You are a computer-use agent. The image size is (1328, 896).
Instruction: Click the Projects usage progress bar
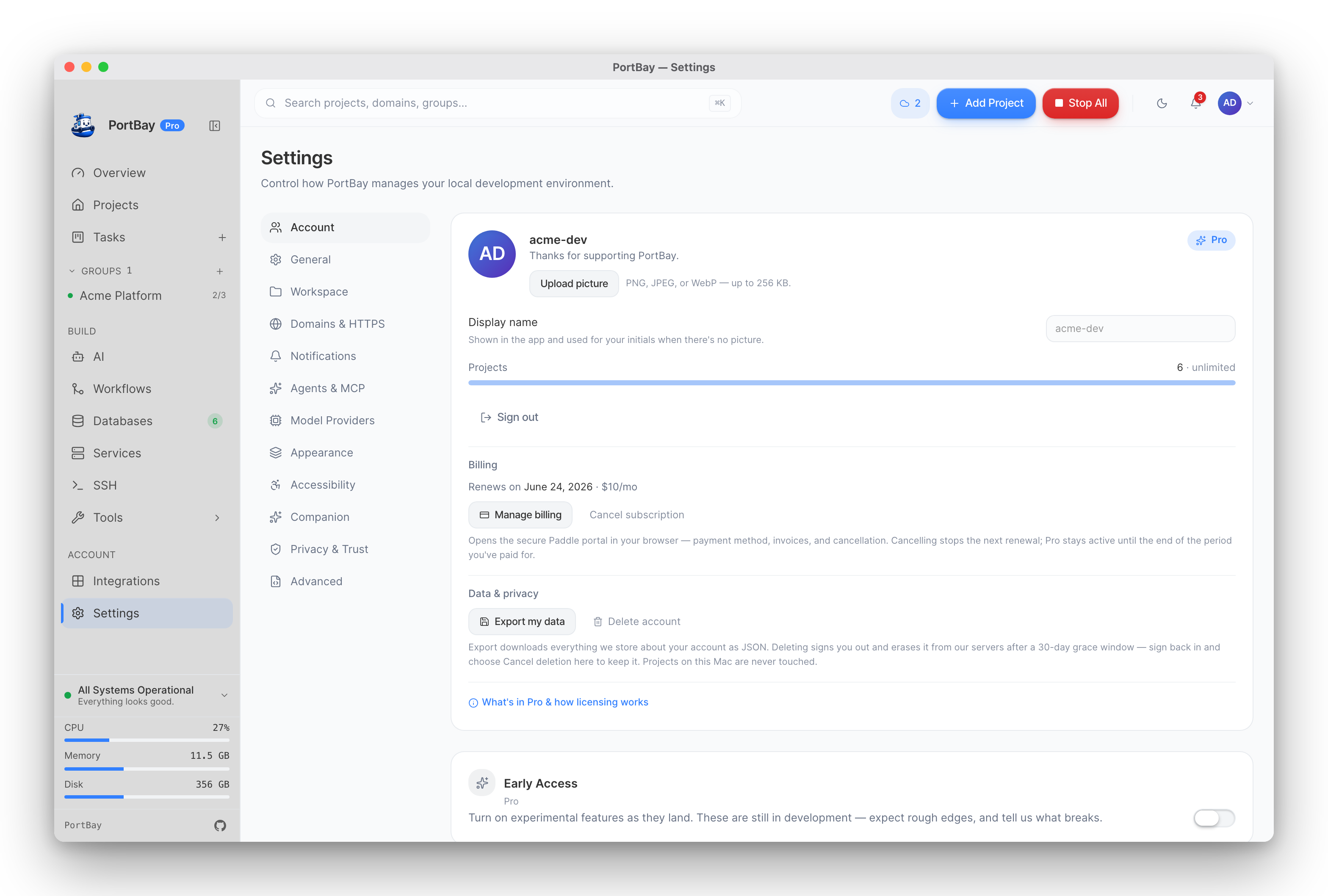tap(852, 383)
